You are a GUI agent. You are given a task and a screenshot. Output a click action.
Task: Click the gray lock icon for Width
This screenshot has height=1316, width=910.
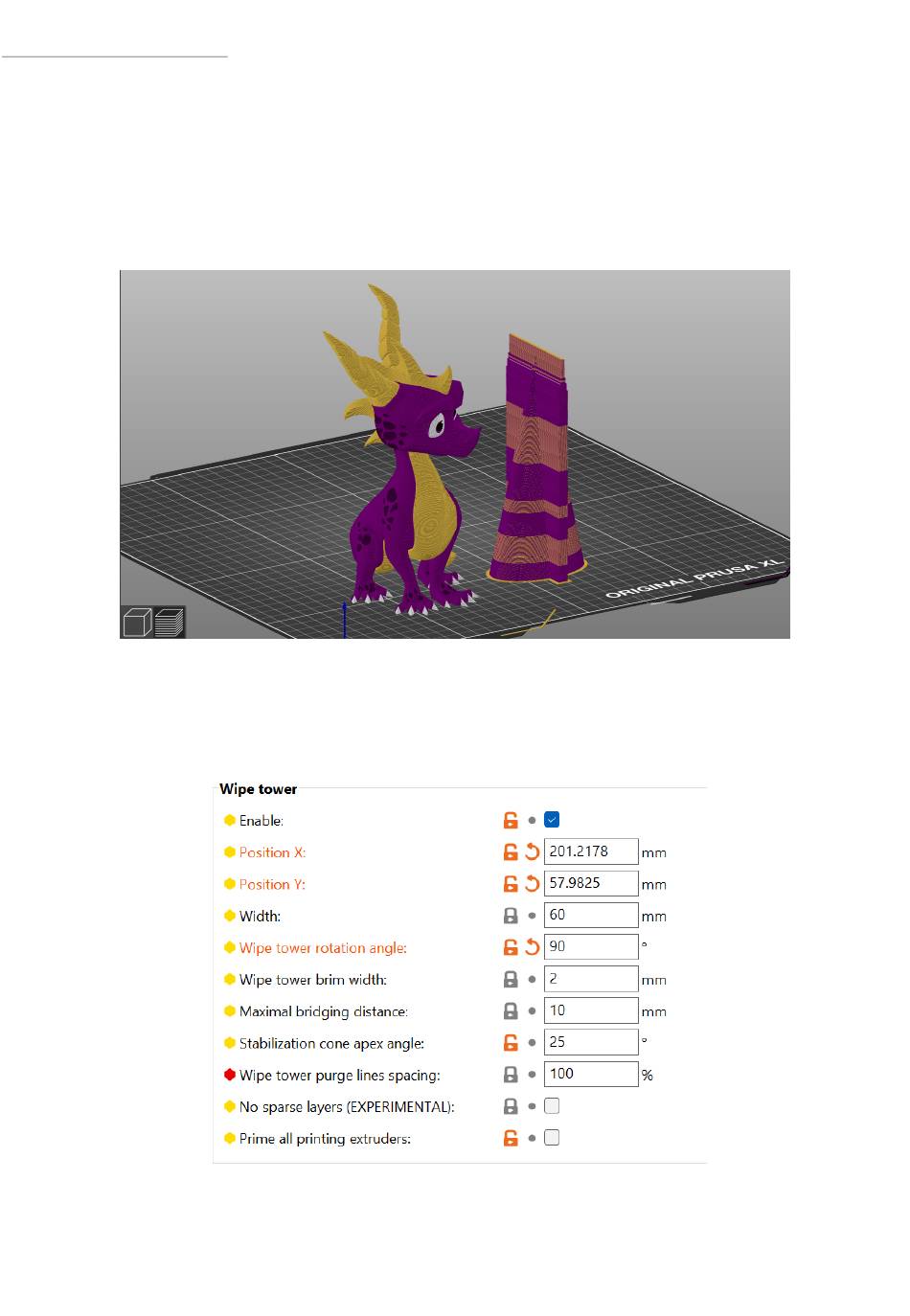pos(511,916)
